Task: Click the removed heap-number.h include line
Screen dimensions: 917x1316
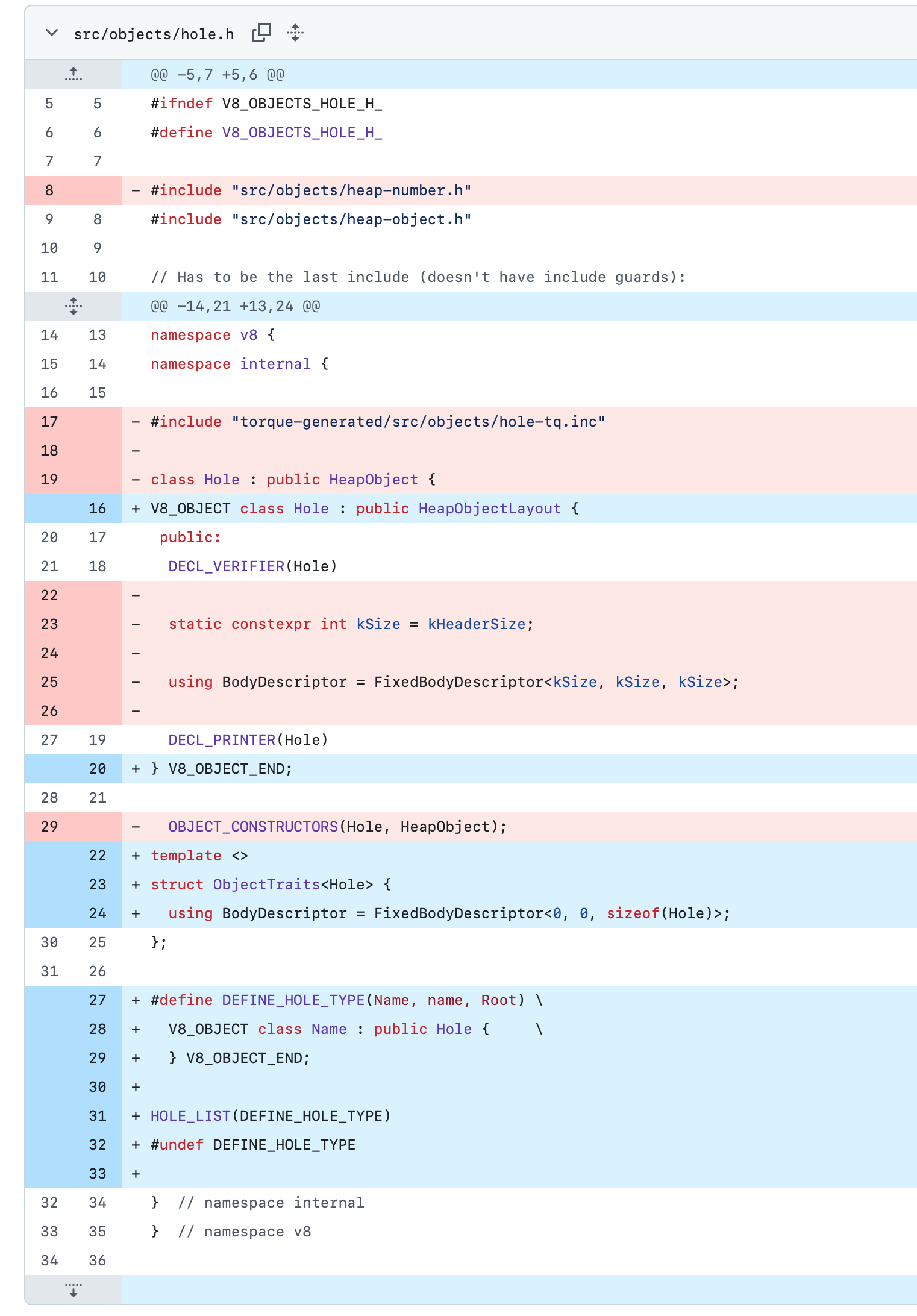Action: (311, 190)
